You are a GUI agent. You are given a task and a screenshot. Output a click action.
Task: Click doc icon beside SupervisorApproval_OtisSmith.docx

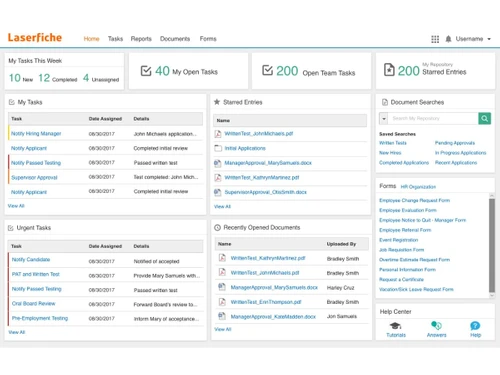coord(218,192)
